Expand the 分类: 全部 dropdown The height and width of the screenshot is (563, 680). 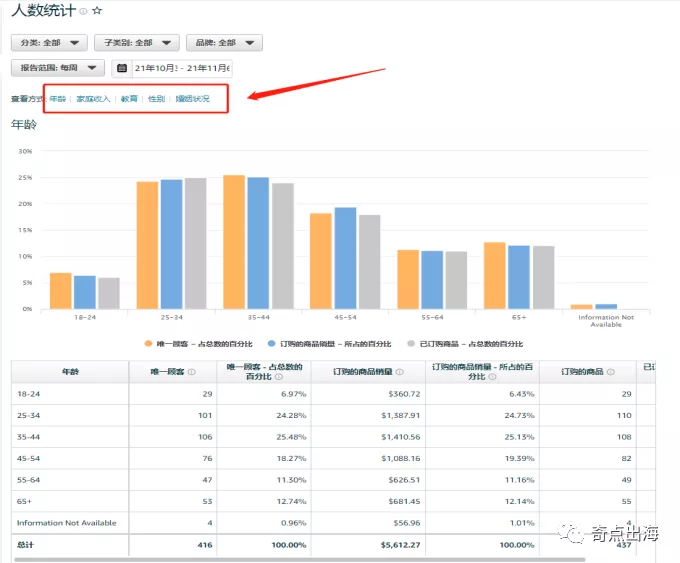coord(48,43)
